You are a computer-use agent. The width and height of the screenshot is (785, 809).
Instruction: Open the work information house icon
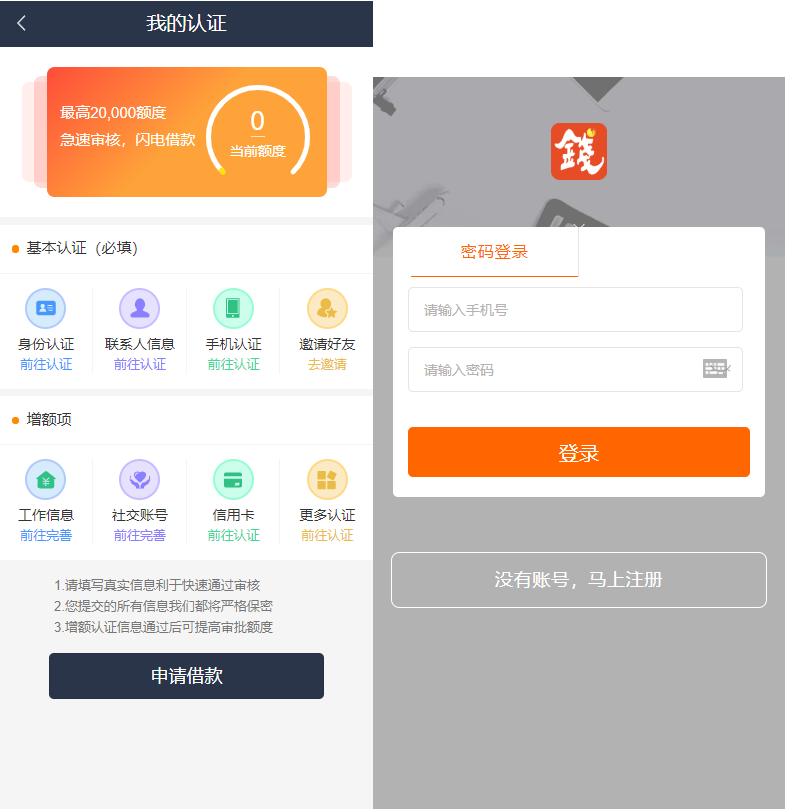click(45, 480)
